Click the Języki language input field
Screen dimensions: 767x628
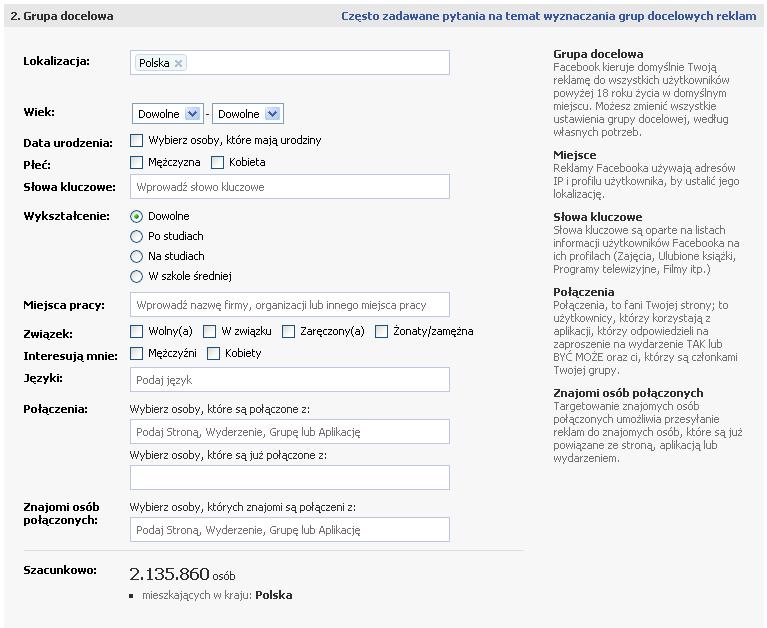(290, 380)
